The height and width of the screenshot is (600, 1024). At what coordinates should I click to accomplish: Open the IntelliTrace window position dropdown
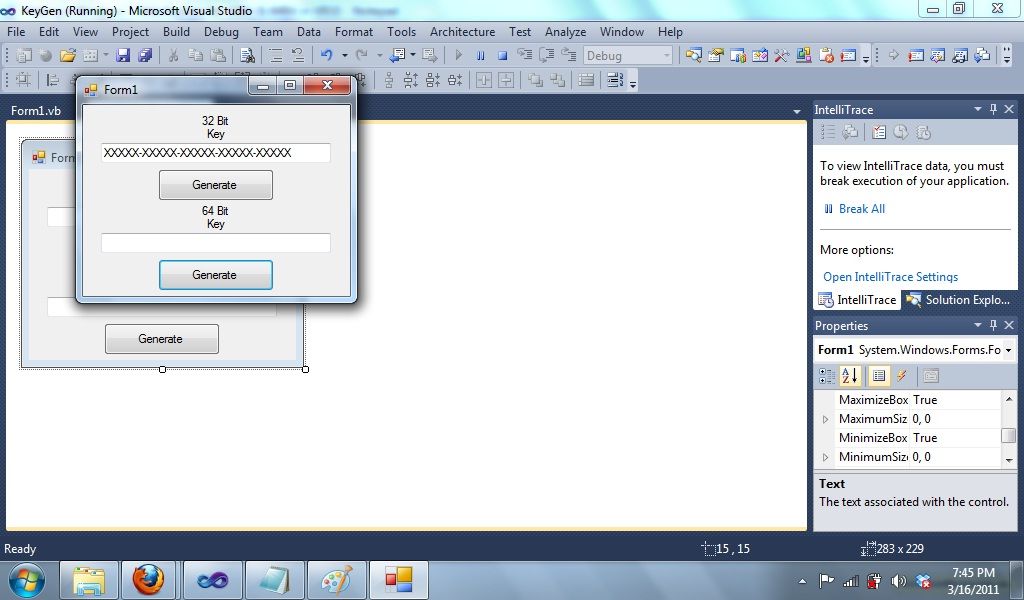(978, 110)
